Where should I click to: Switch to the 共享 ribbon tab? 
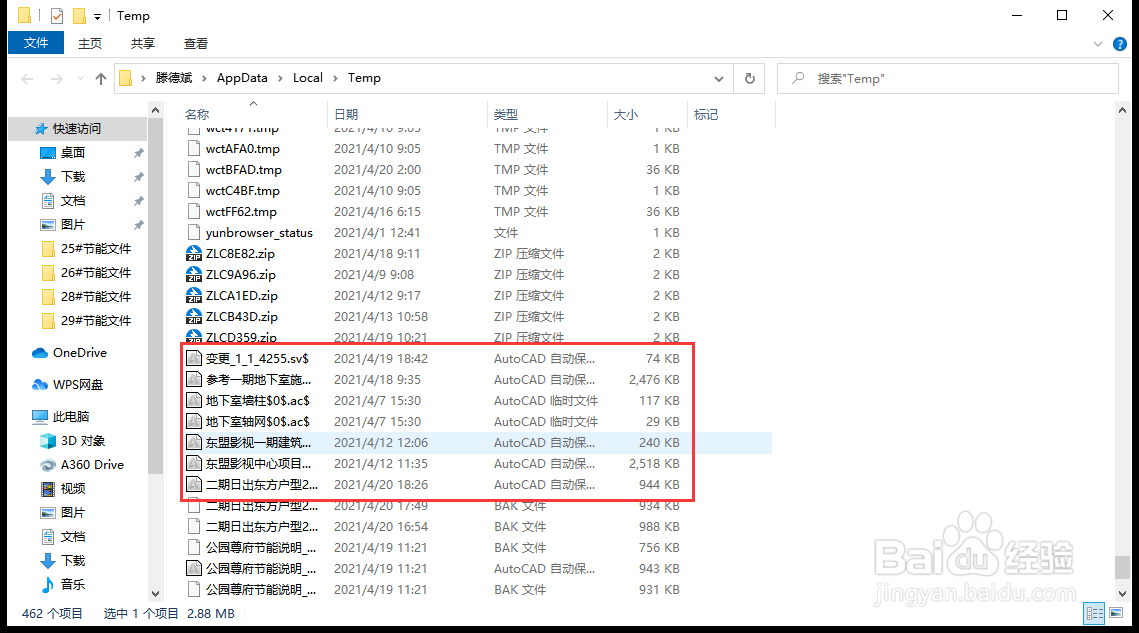click(142, 44)
